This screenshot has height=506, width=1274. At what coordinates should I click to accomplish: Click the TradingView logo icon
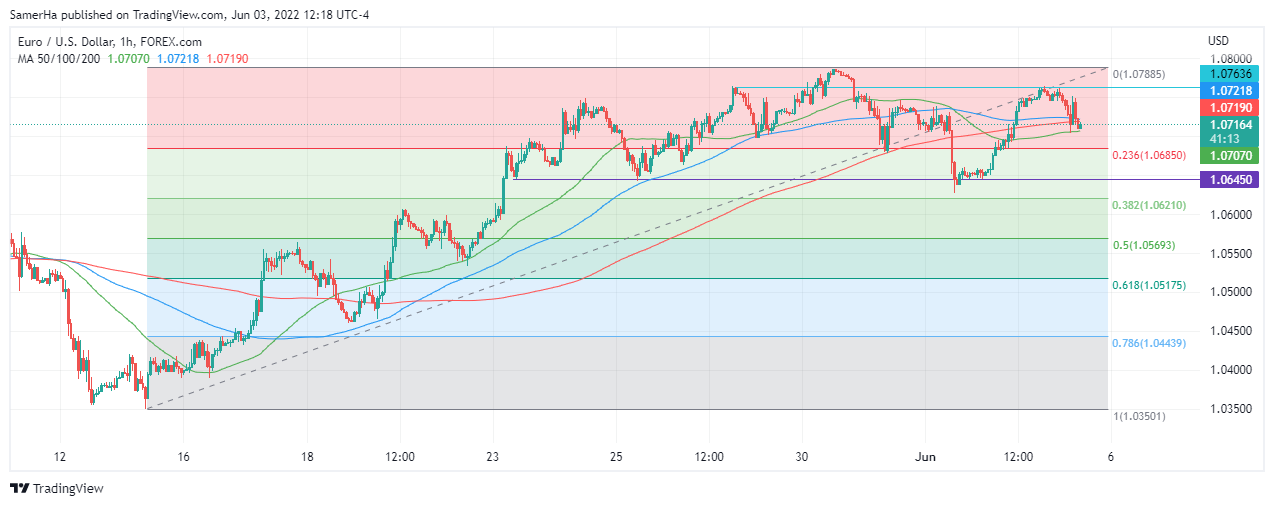19,489
